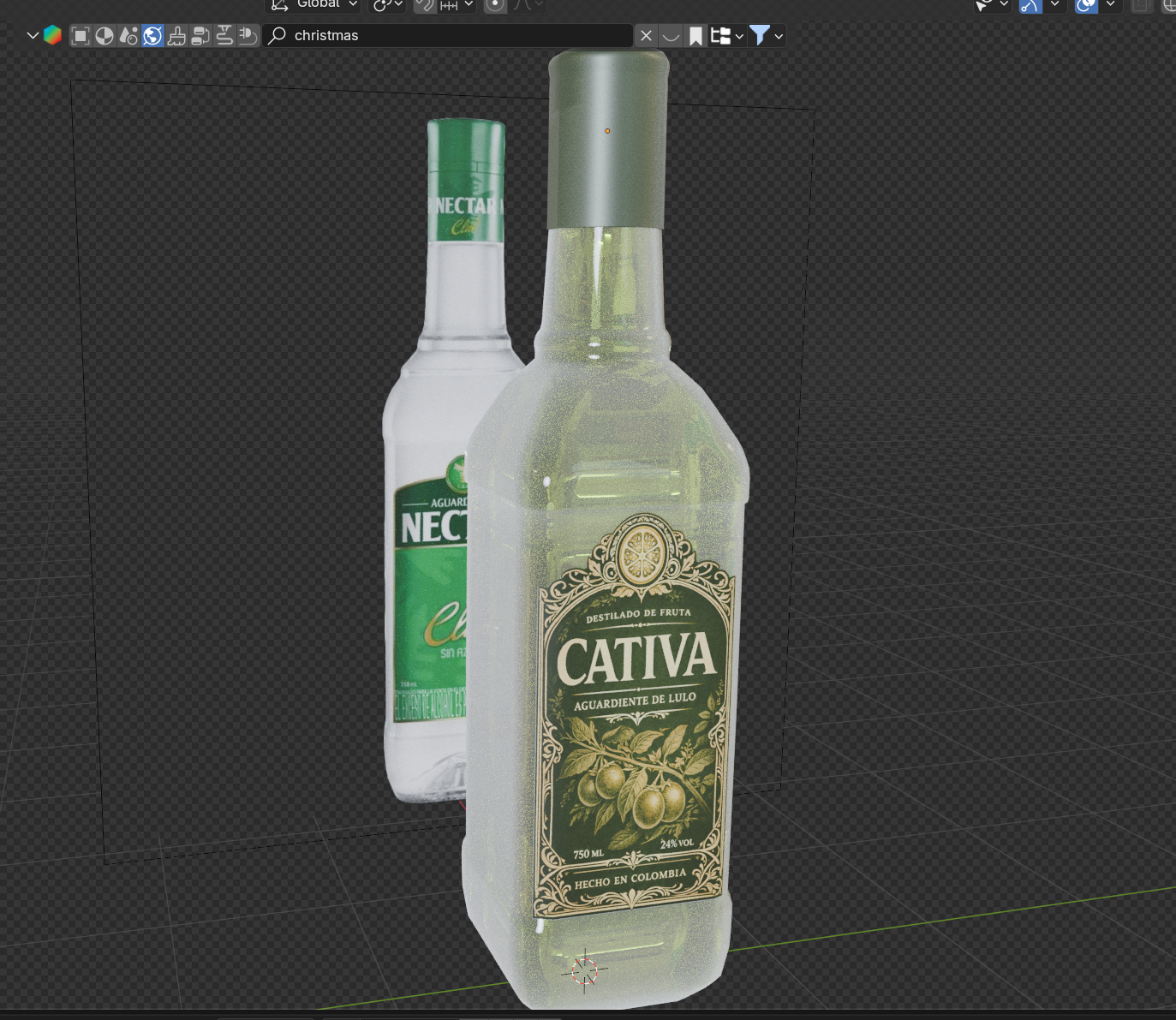Open the categories tree dropdown

point(727,36)
